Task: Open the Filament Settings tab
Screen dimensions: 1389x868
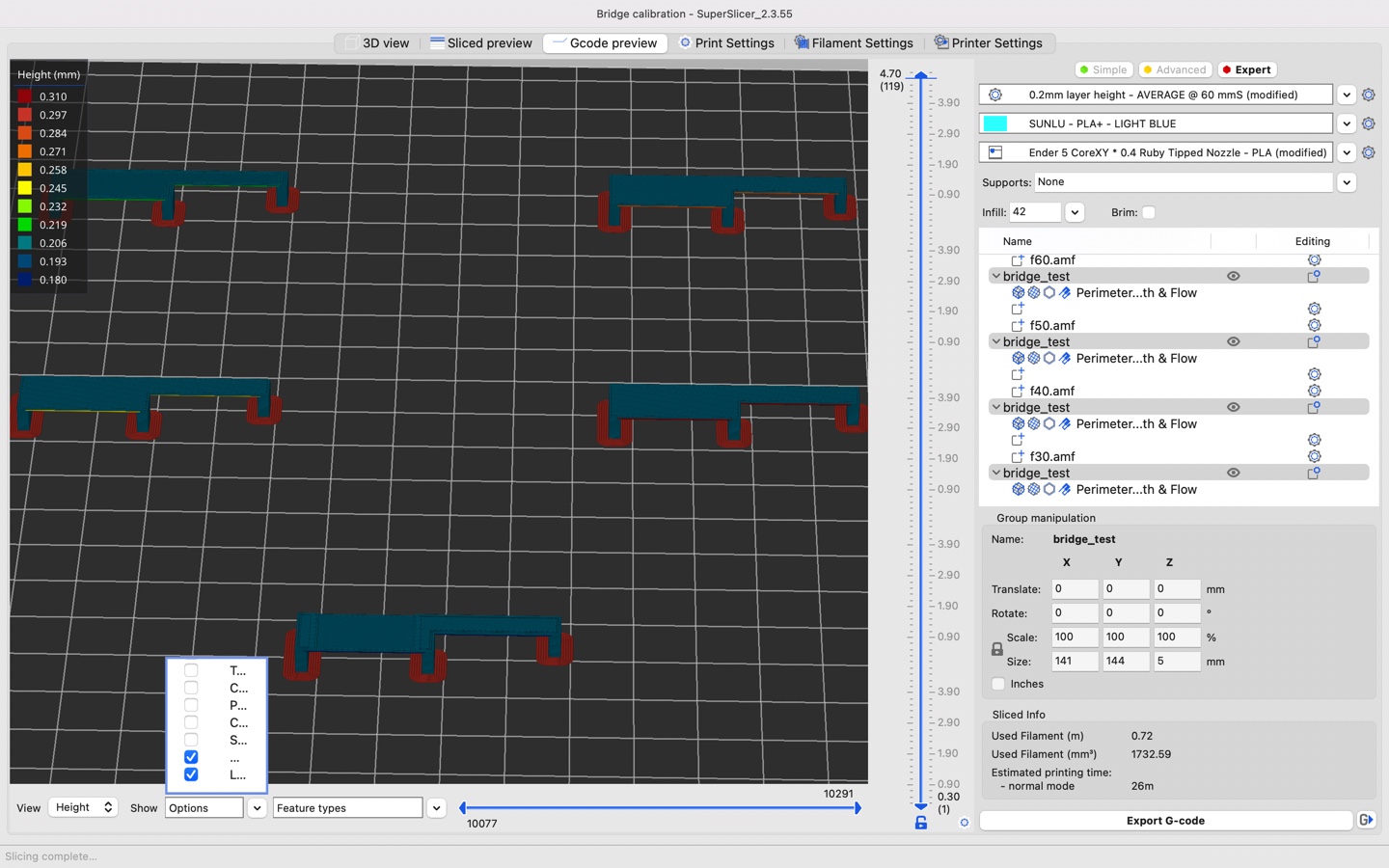Action: [x=854, y=42]
